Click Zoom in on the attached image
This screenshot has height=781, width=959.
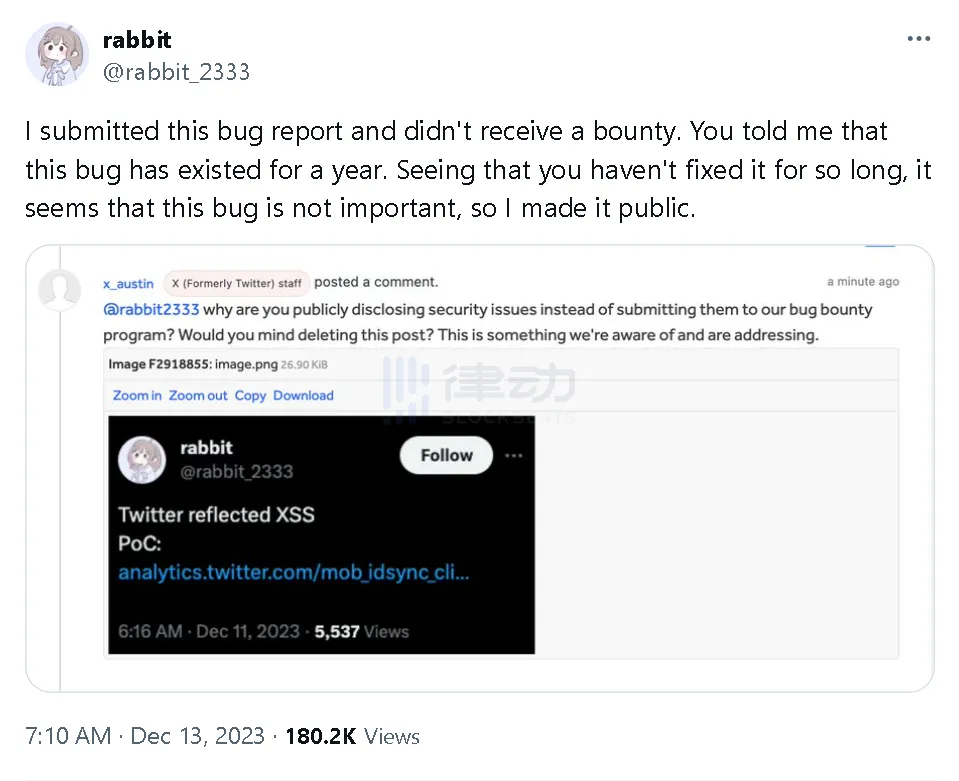137,396
